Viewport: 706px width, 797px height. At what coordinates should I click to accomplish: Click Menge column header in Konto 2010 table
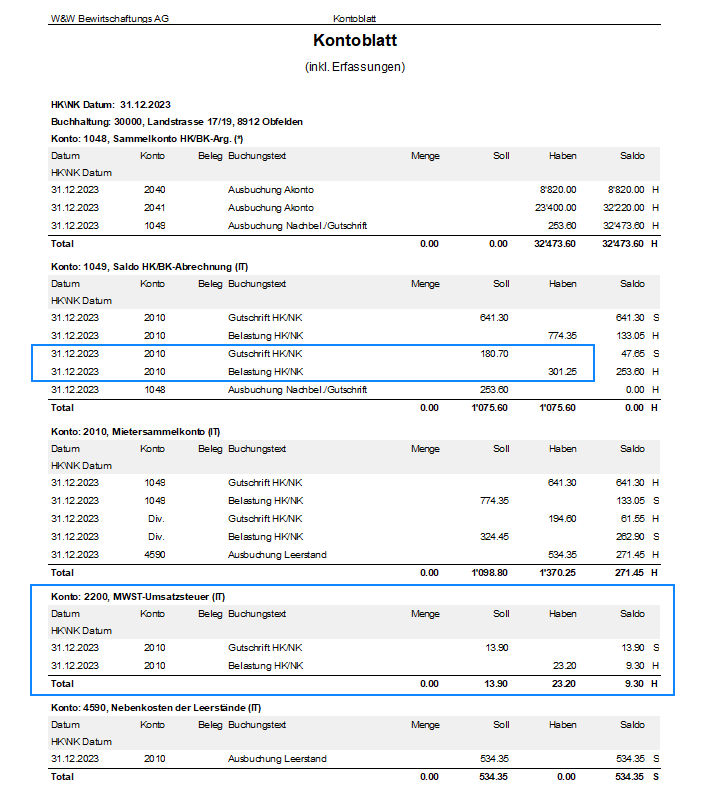(425, 449)
